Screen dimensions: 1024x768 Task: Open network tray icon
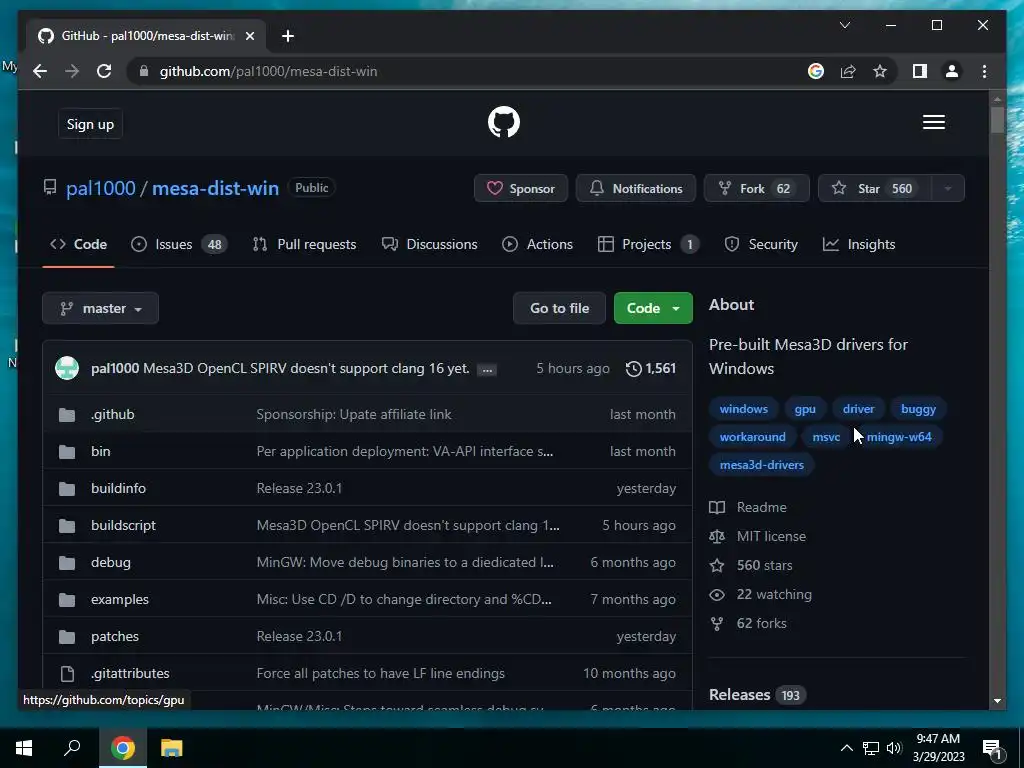tap(871, 748)
